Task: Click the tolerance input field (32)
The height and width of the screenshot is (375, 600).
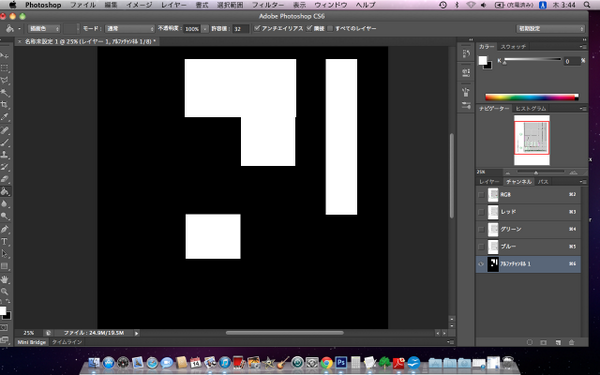Action: tap(241, 29)
